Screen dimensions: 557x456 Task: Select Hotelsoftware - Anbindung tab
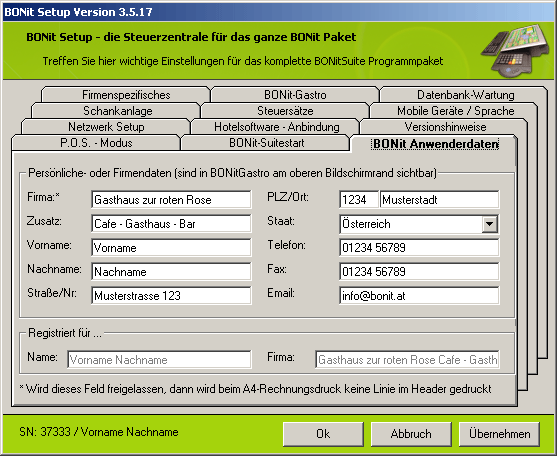276,126
